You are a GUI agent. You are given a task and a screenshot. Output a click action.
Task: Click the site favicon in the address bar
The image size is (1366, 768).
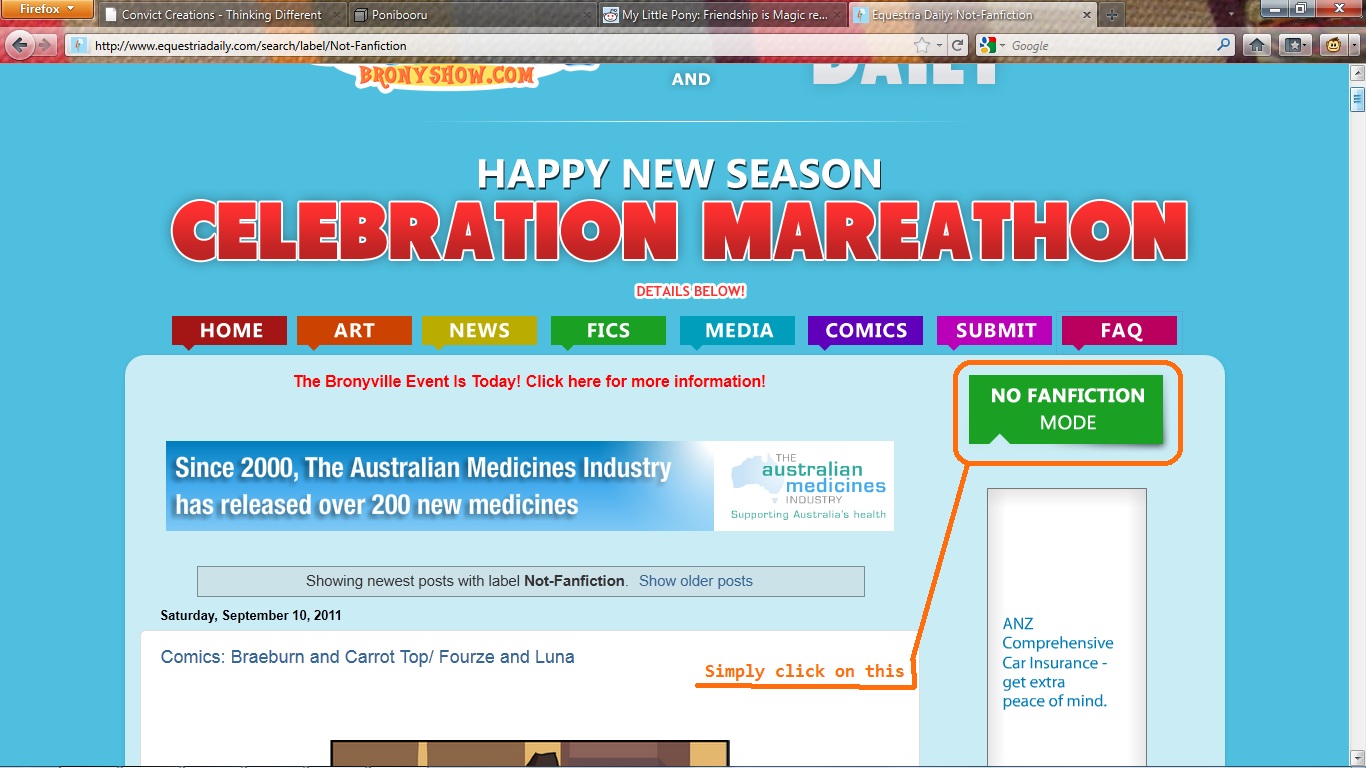pos(79,46)
